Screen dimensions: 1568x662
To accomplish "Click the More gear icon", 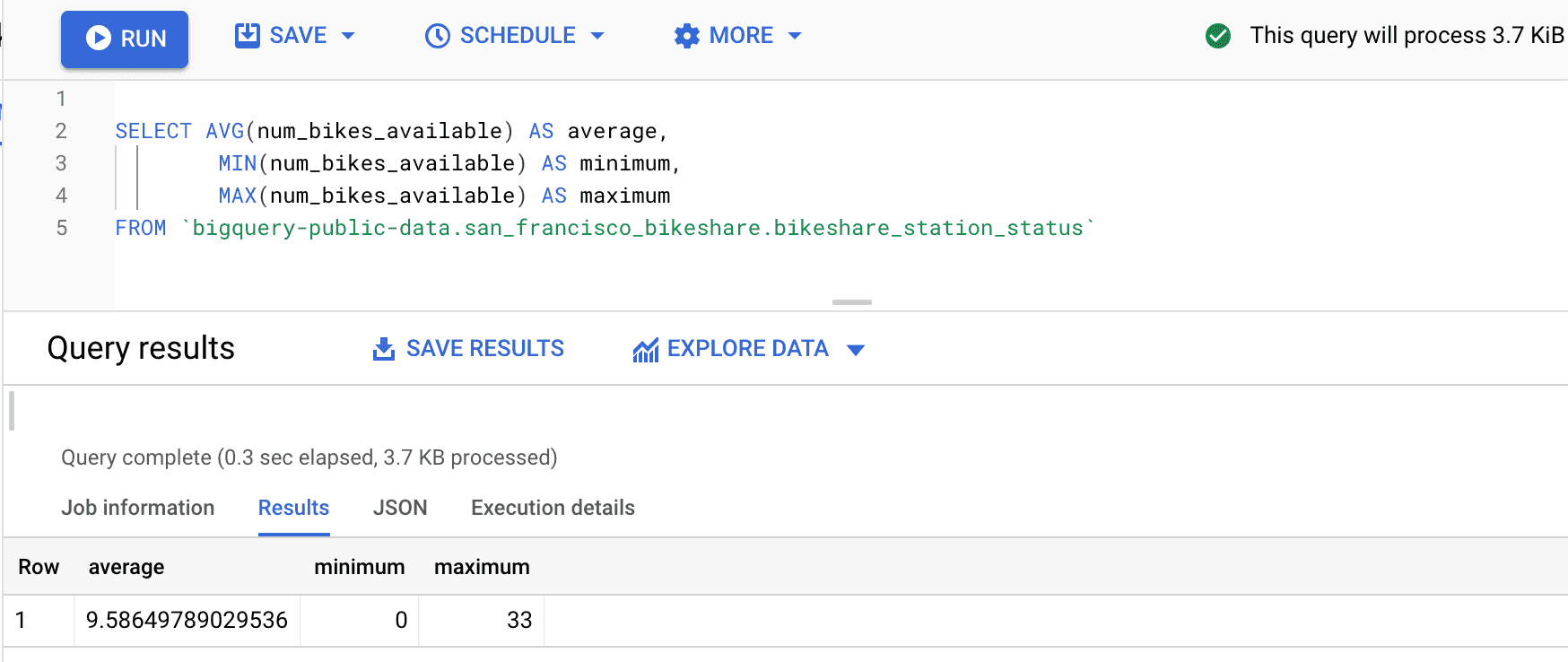I will (686, 36).
